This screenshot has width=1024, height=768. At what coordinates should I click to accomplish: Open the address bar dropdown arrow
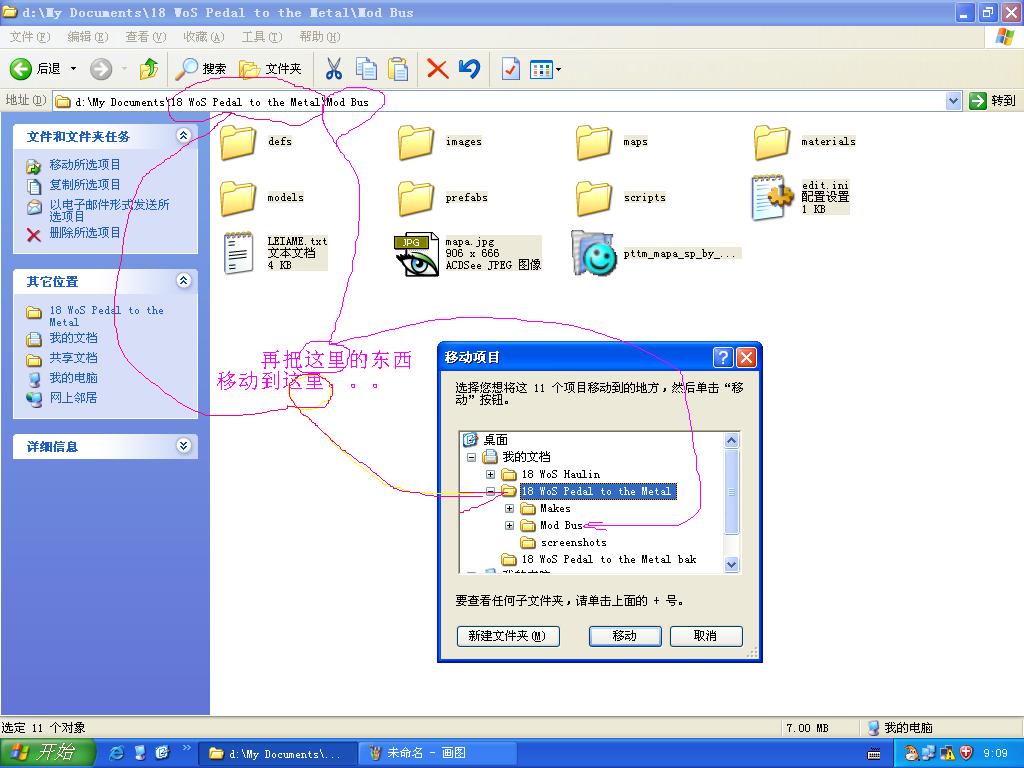pos(953,101)
